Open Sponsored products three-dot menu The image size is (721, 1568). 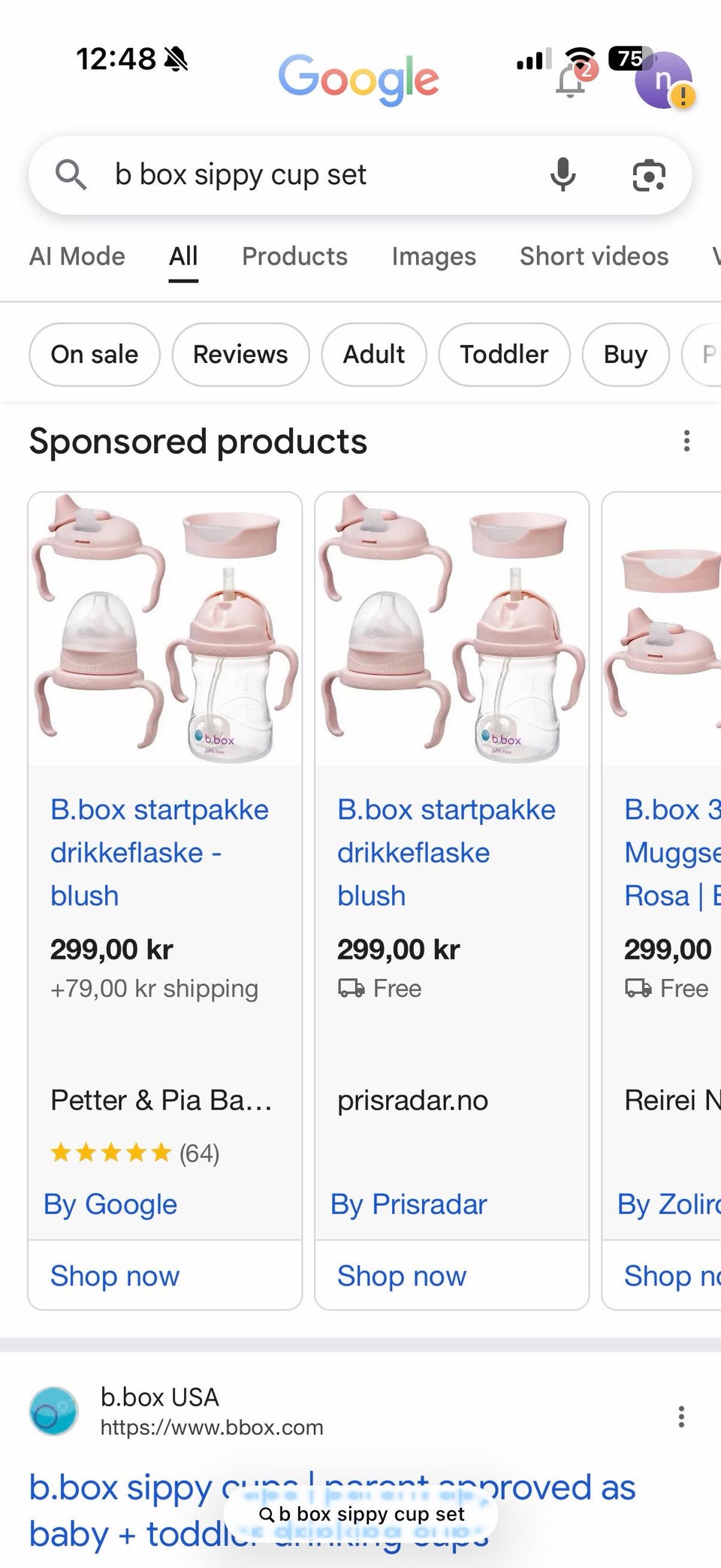[686, 441]
